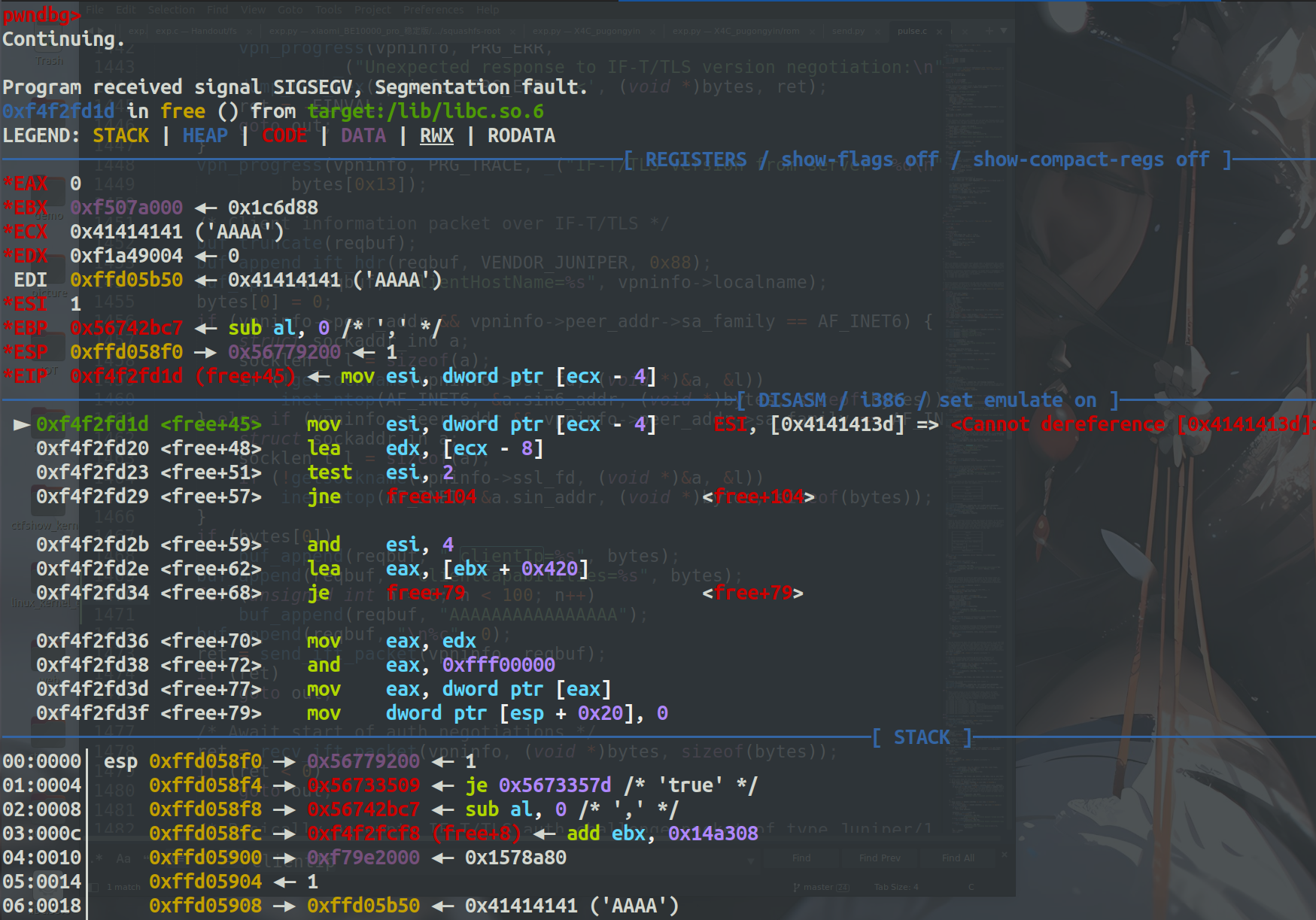Click the EBX register value 0xf507a000
Screen dimensions: 1316x920
click(126, 208)
